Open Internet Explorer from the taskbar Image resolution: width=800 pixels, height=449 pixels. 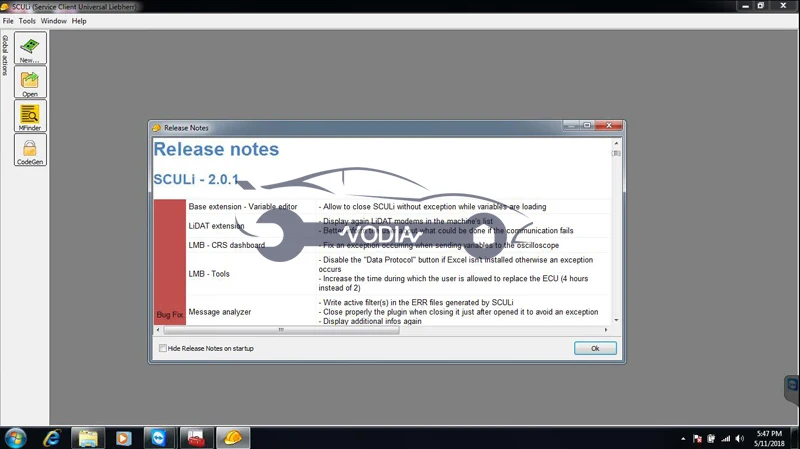tap(52, 438)
